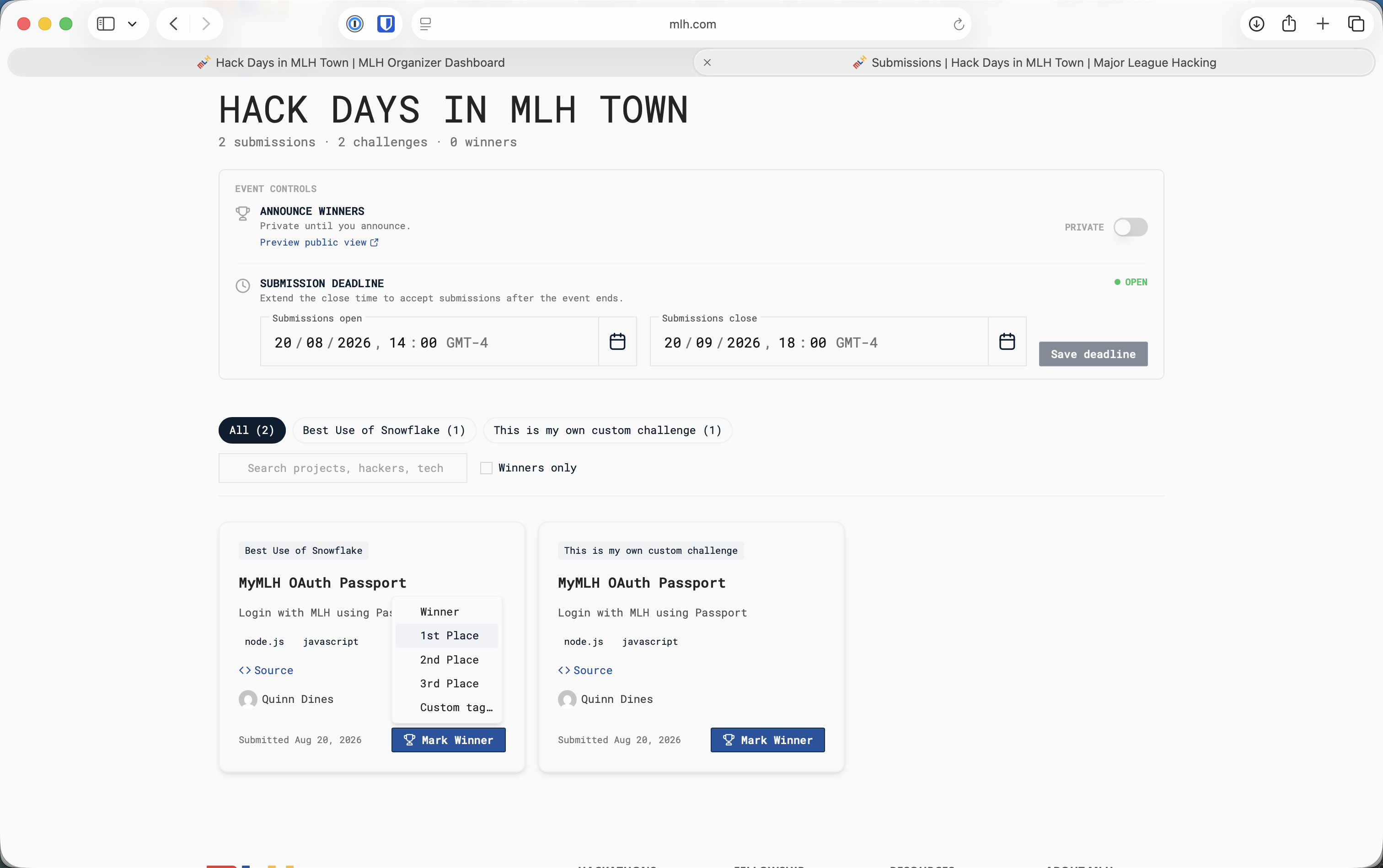The height and width of the screenshot is (868, 1383).
Task: Choose 2nd Place from the award menu
Action: click(447, 659)
